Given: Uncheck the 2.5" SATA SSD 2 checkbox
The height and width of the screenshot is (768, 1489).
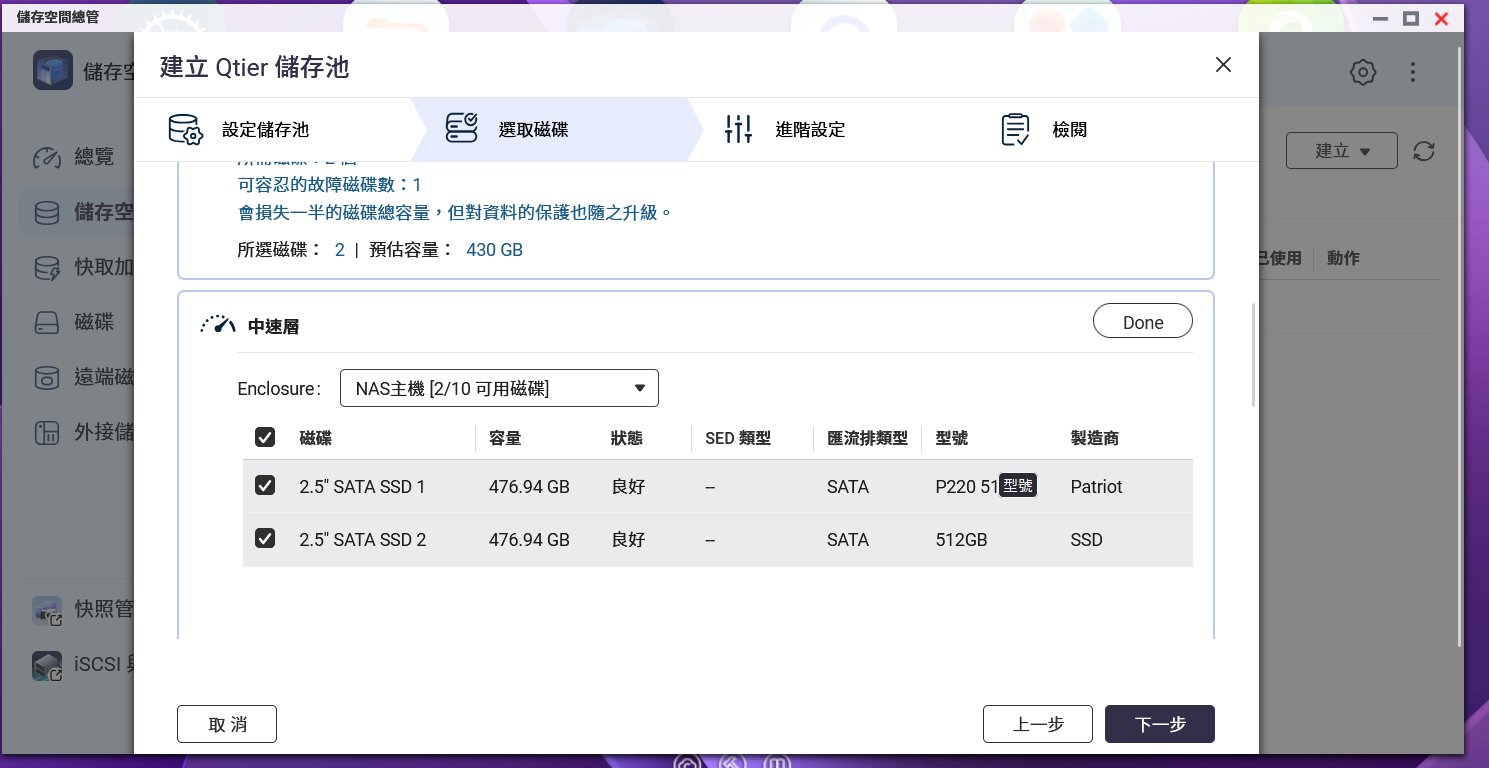Looking at the screenshot, I should 265,539.
